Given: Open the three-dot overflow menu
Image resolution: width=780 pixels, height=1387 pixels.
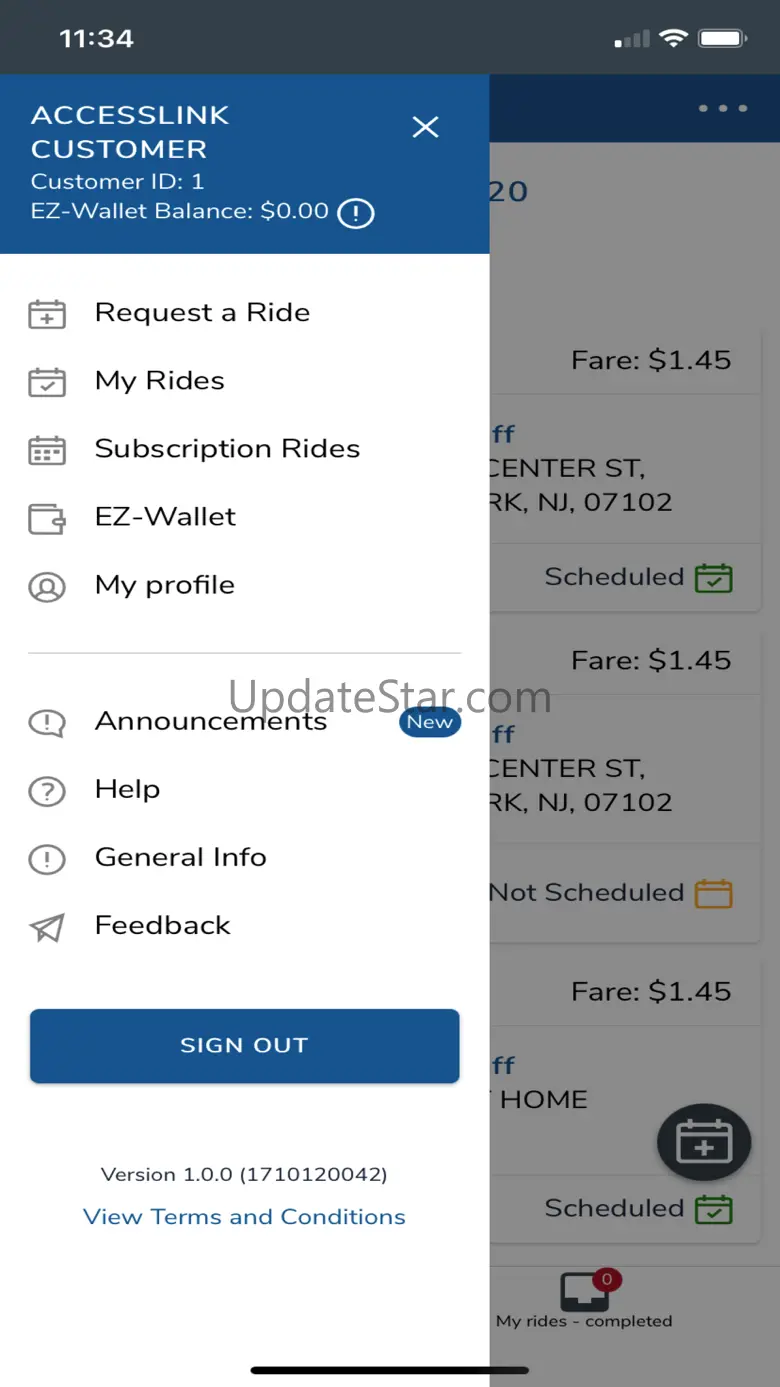Looking at the screenshot, I should click(723, 108).
